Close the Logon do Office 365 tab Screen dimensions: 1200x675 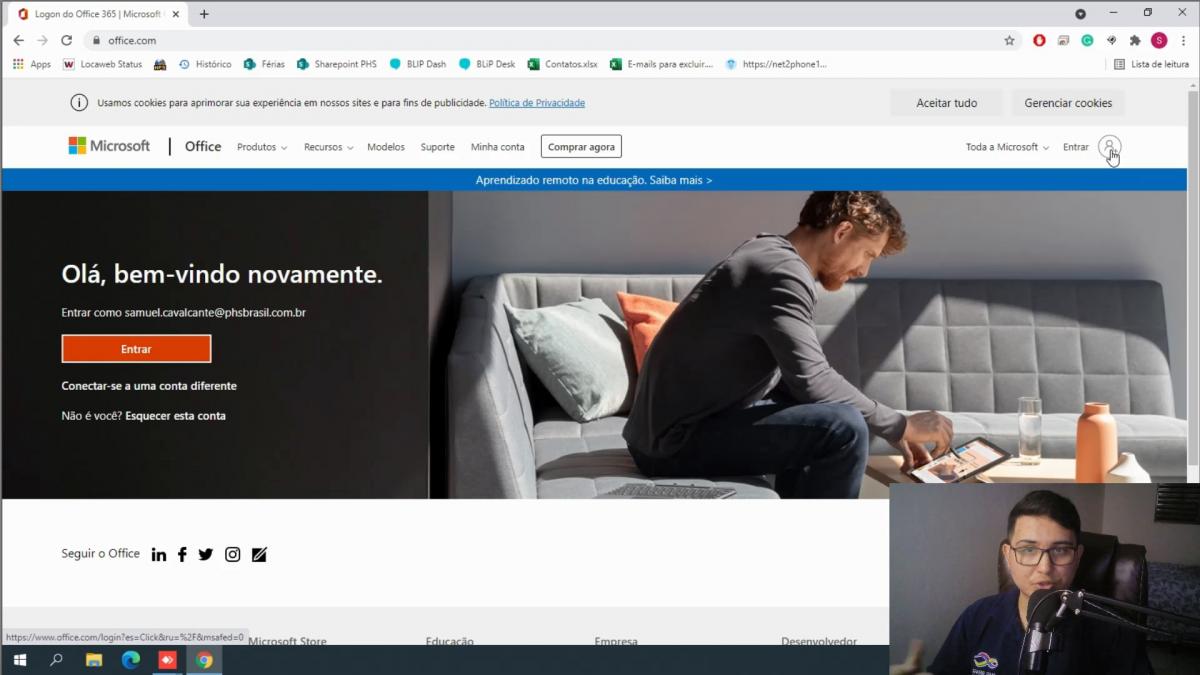coord(176,14)
